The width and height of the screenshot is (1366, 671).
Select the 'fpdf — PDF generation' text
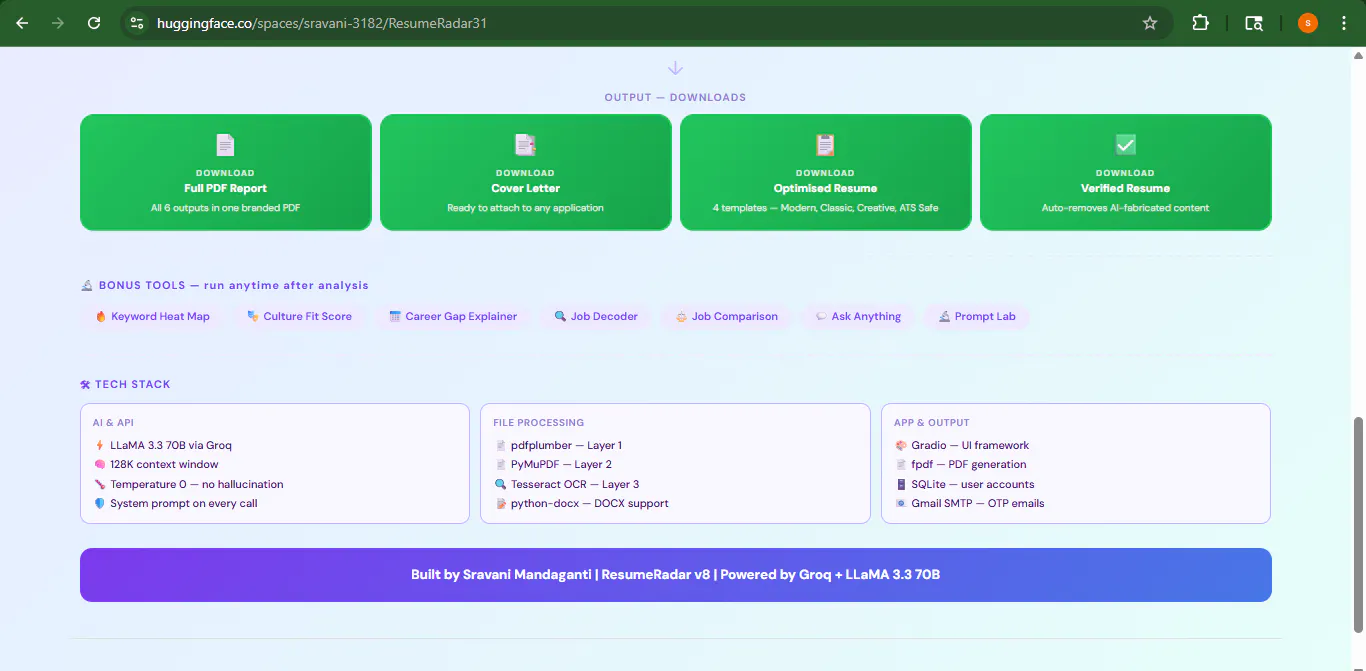[969, 464]
